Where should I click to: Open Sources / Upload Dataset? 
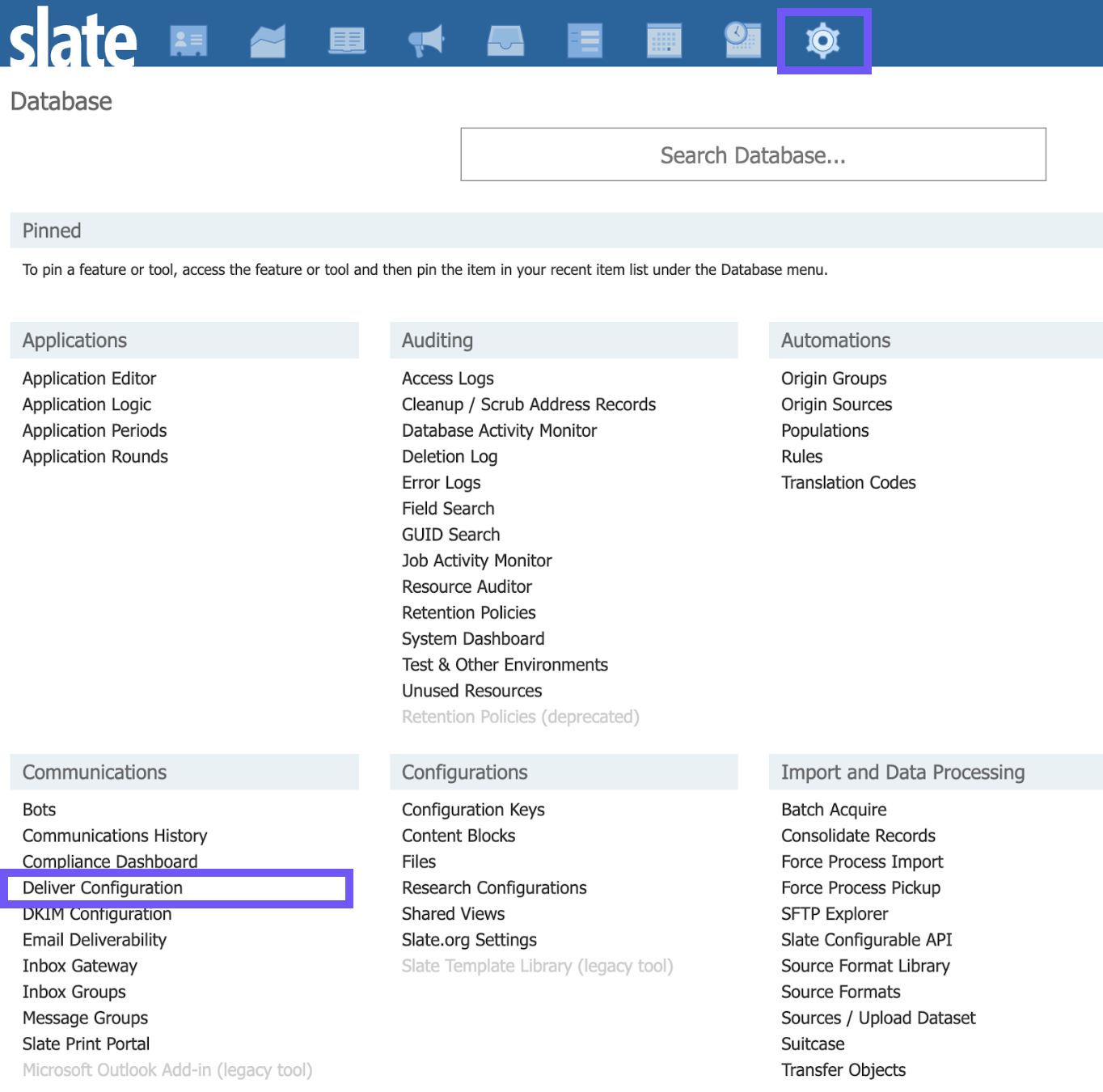click(878, 1018)
